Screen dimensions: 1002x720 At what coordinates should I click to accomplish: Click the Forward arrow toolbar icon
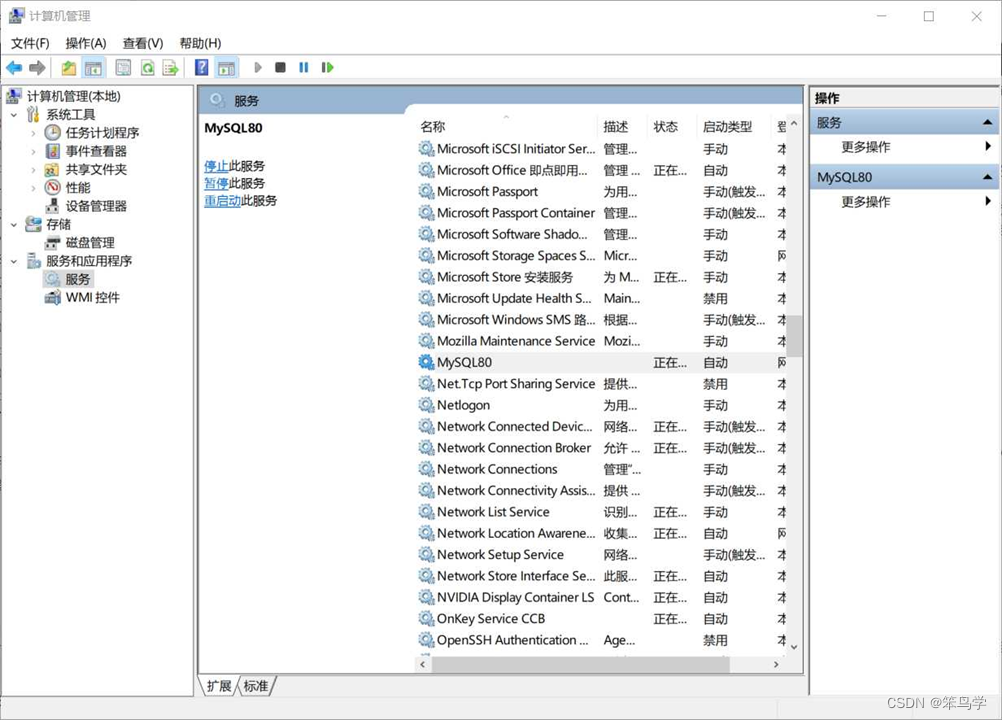tap(37, 68)
